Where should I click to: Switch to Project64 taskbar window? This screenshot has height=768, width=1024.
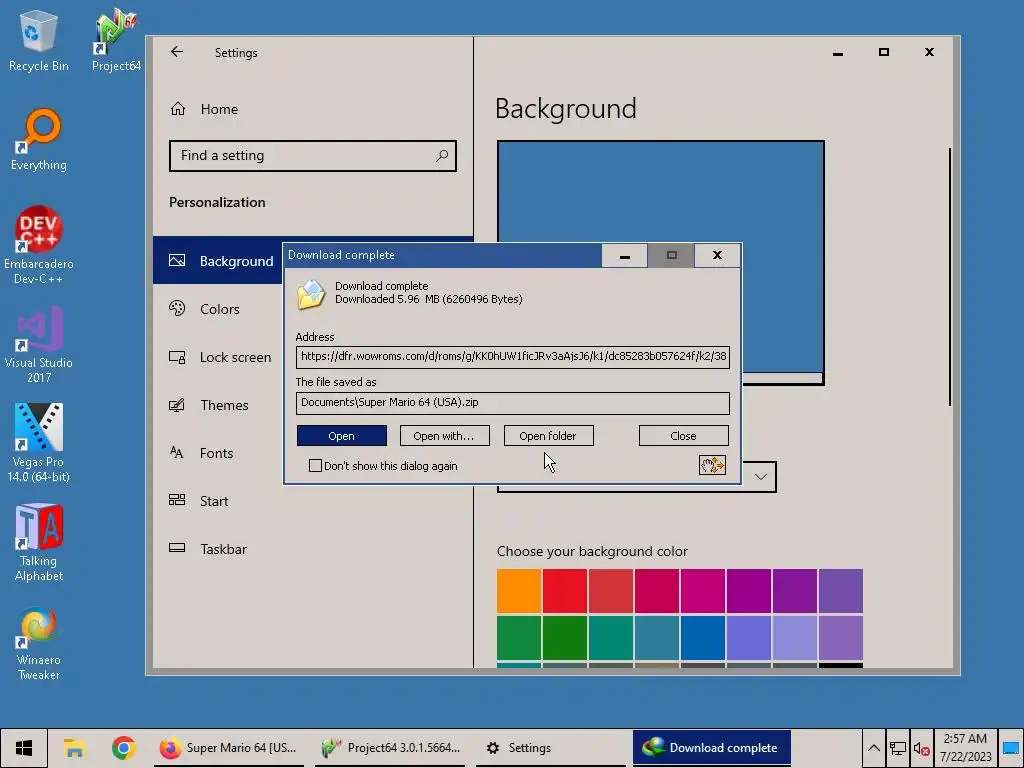point(391,748)
